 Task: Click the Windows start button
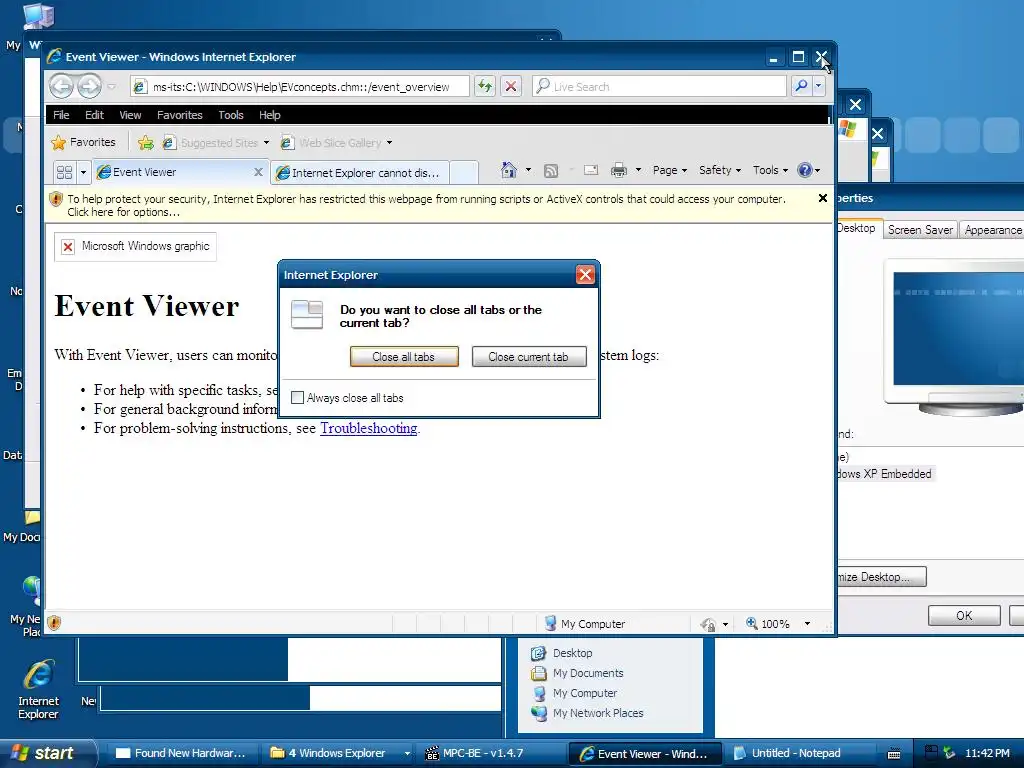47,753
